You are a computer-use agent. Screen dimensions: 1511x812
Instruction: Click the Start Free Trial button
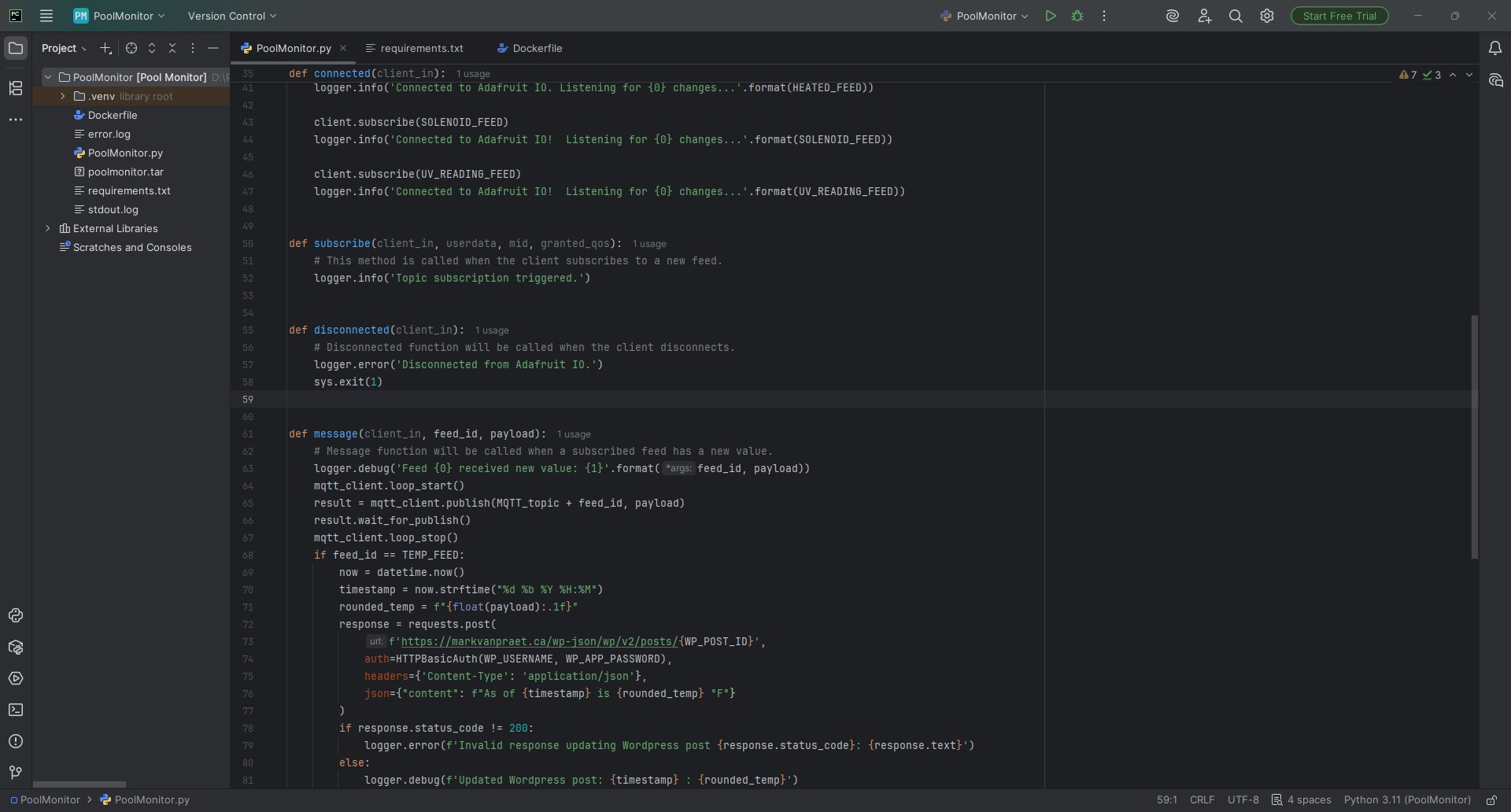point(1339,16)
